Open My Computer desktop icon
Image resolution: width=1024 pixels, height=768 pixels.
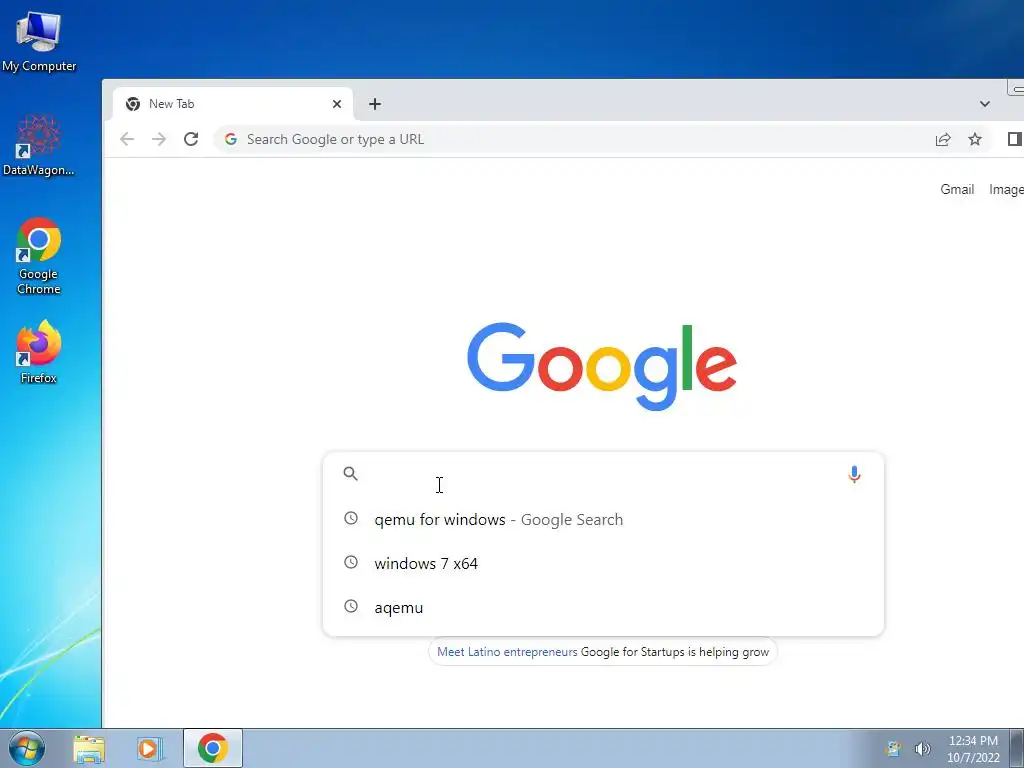click(x=39, y=42)
